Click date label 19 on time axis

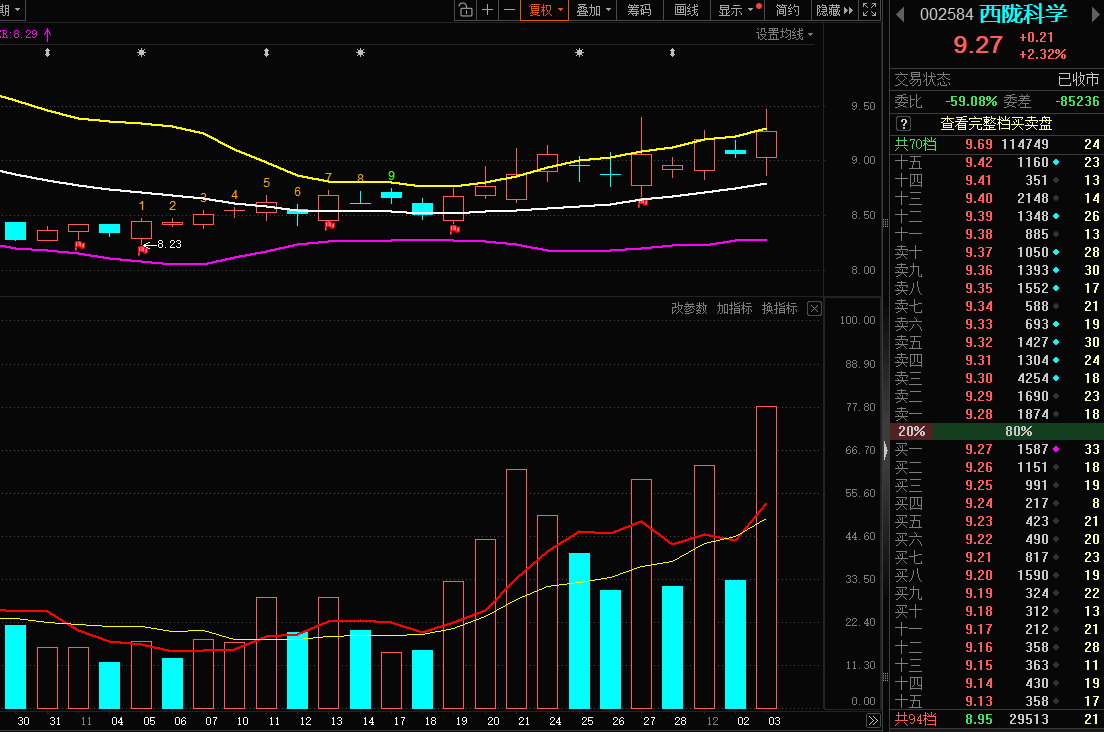[x=461, y=721]
